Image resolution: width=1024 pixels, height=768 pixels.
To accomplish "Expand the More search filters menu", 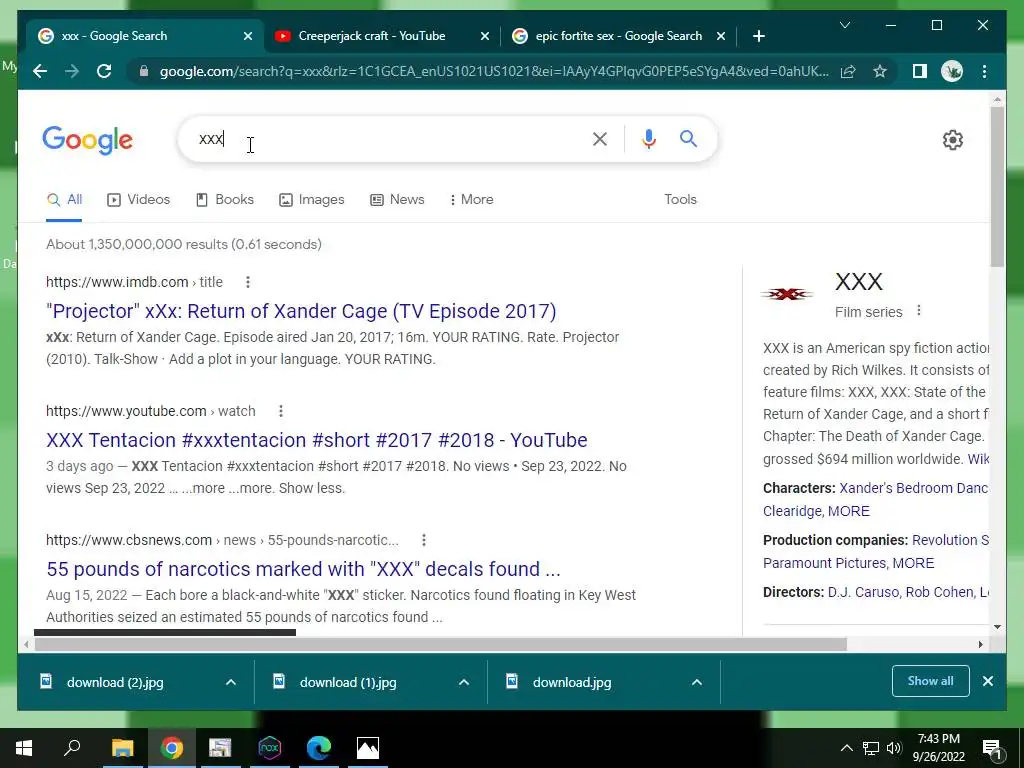I will (472, 200).
